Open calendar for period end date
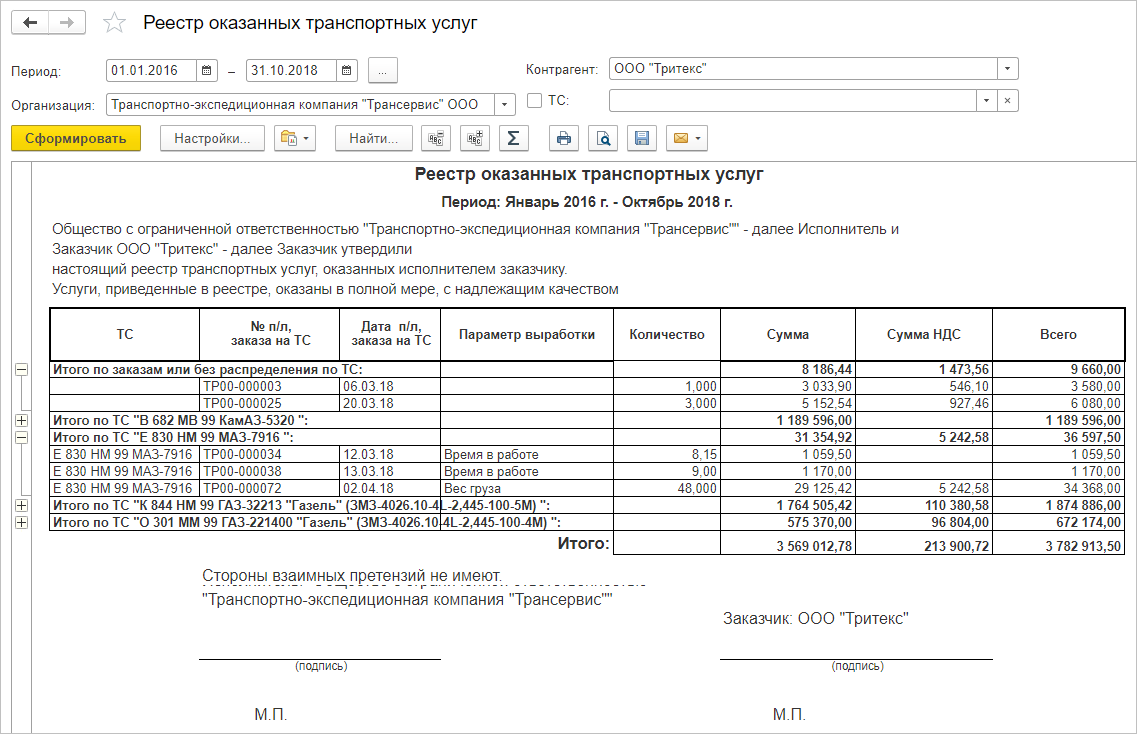 pos(346,70)
